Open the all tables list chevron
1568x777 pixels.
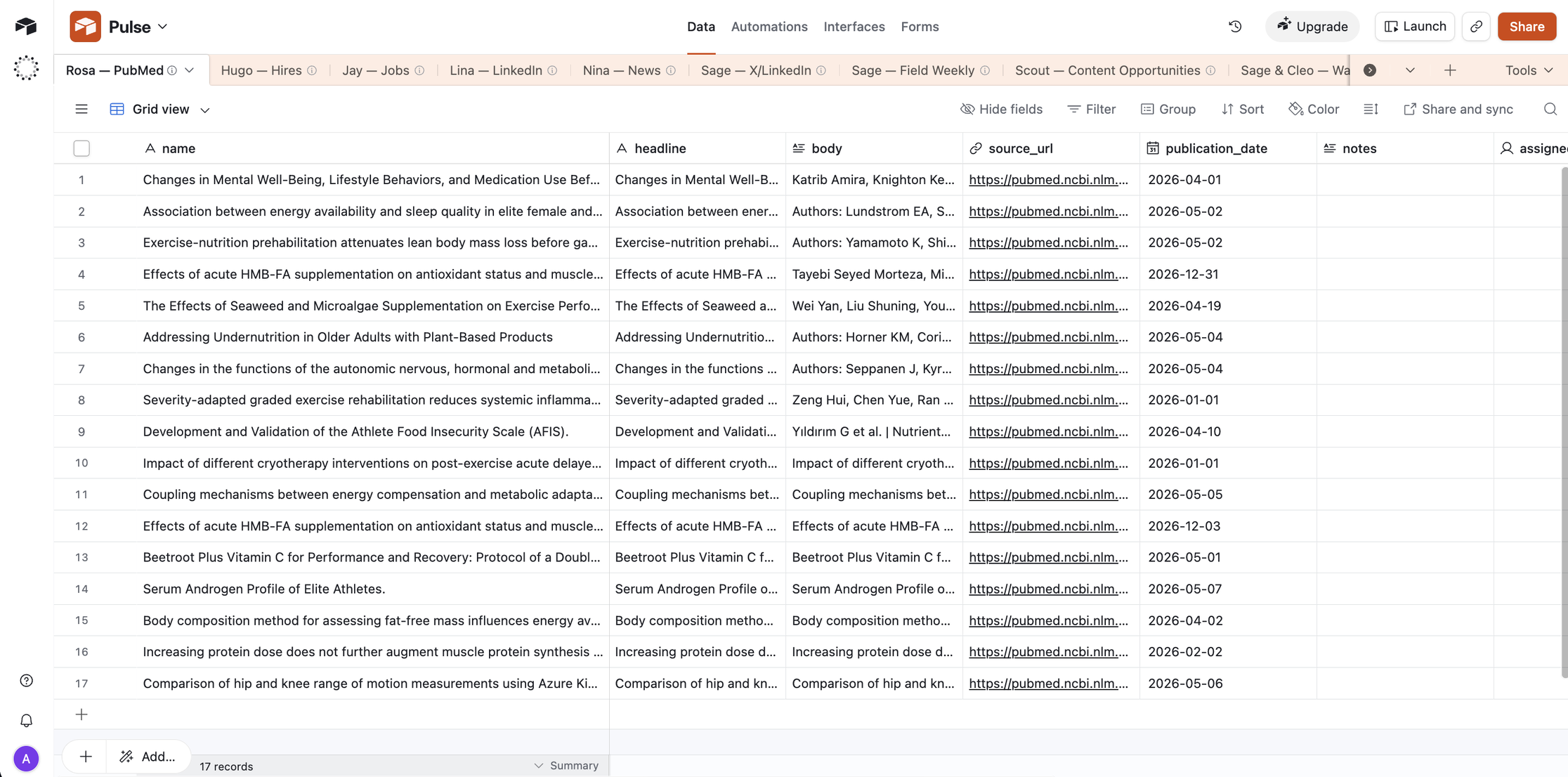coord(1410,70)
